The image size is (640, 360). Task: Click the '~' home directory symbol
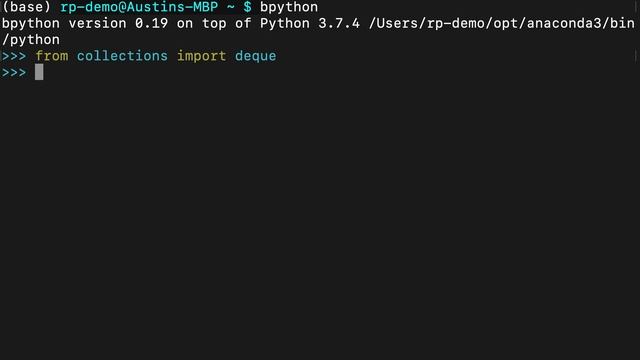pyautogui.click(x=231, y=7)
